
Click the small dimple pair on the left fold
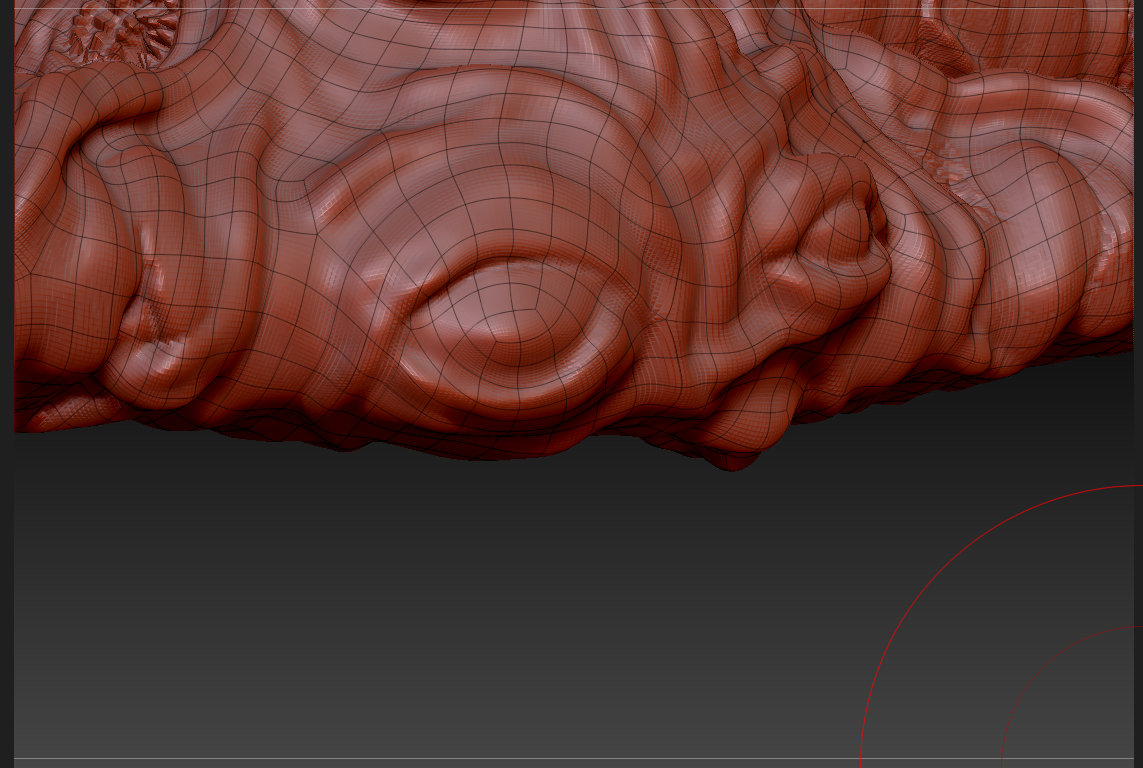tap(150, 320)
